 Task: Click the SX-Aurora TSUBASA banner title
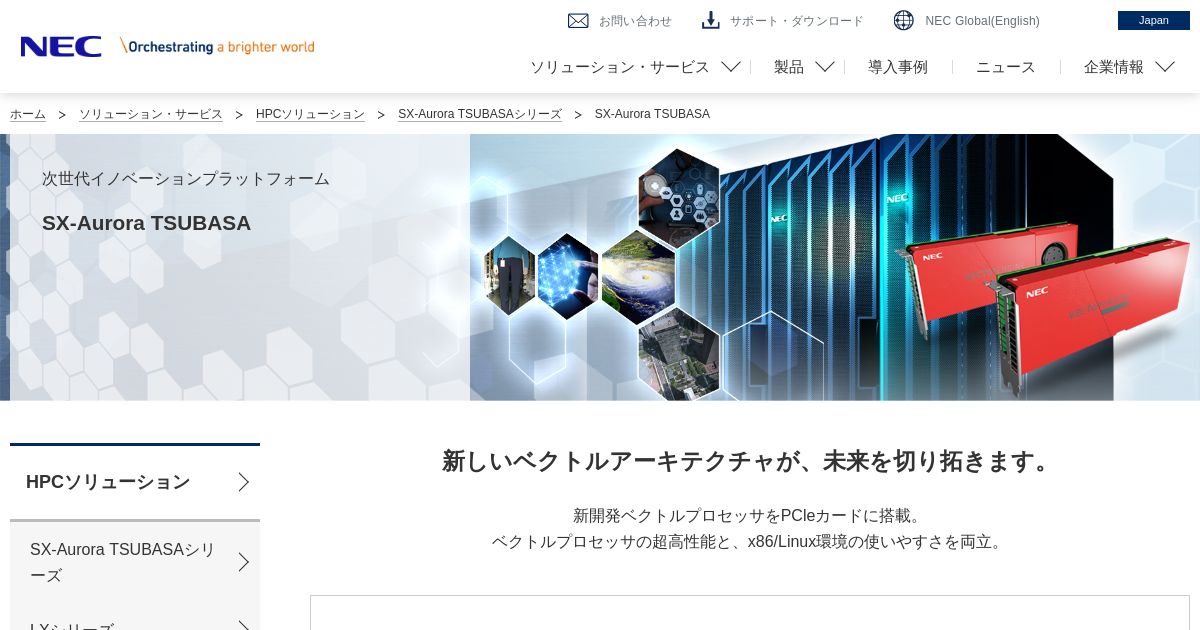point(146,223)
